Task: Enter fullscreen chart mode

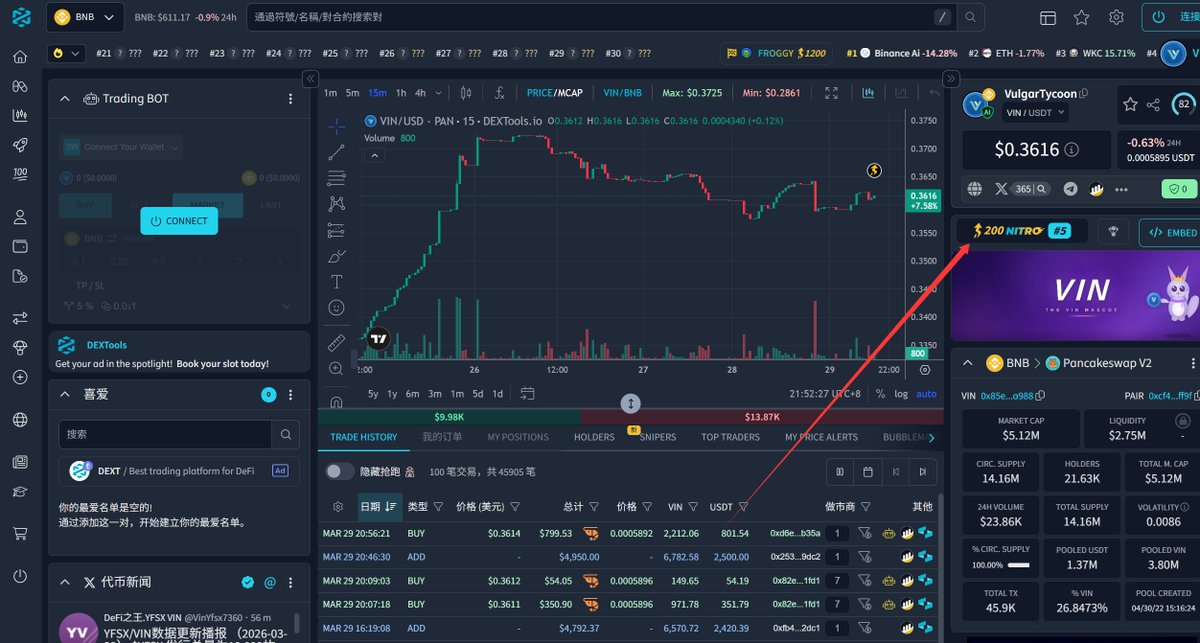Action: coord(832,93)
